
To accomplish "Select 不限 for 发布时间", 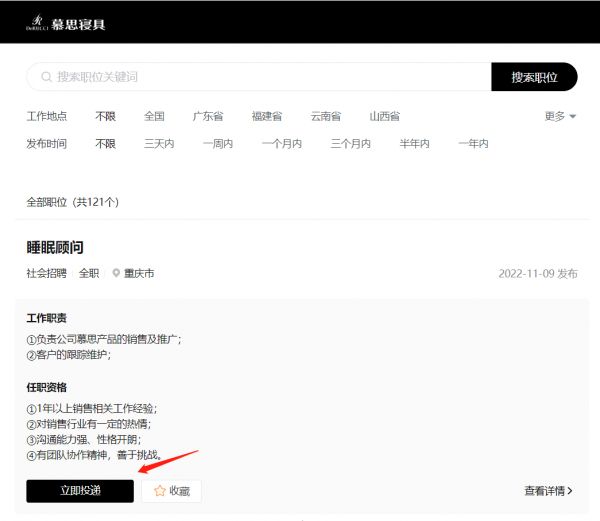I will coord(106,144).
